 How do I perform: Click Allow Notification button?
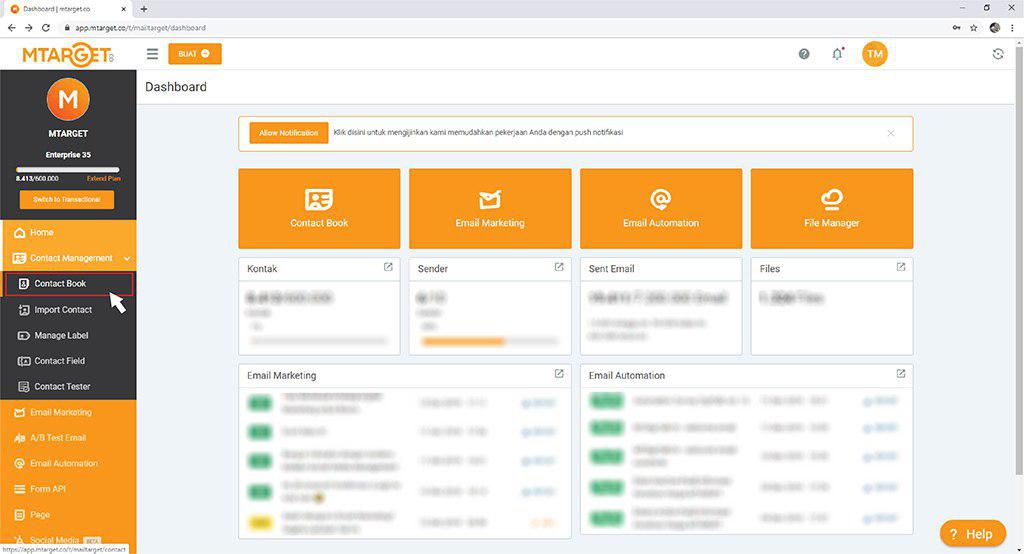pos(289,133)
